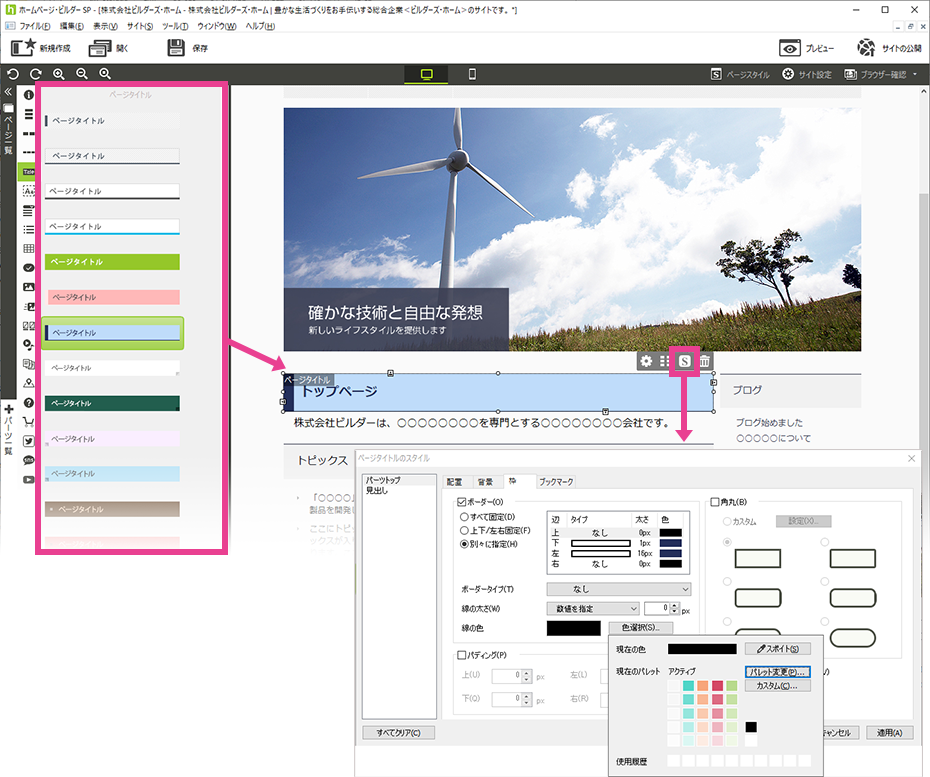Image resolution: width=930 pixels, height=777 pixels.
Task: Switch to desktop monitor view
Action: tap(426, 74)
